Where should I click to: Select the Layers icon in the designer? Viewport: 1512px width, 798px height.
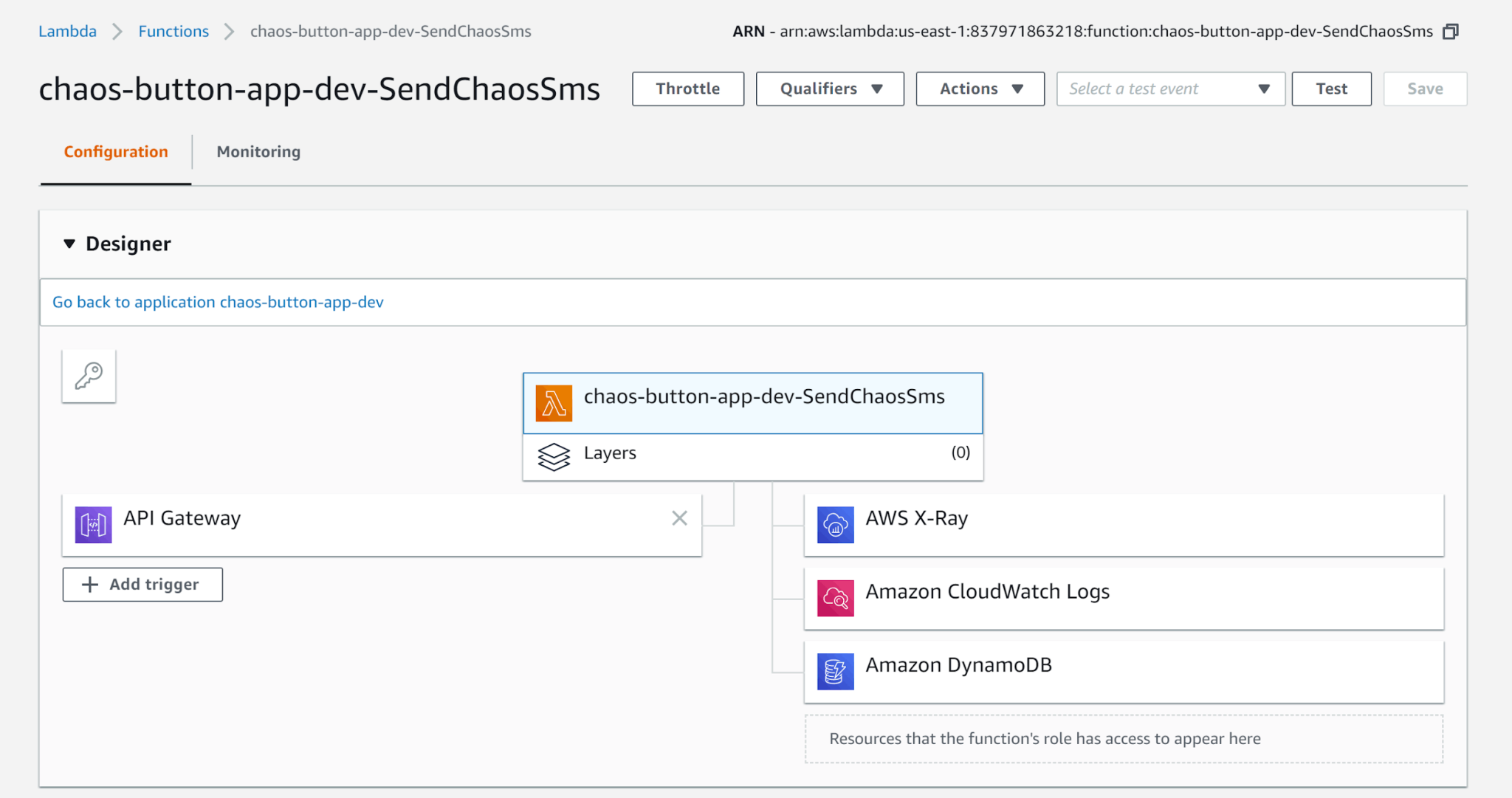tap(554, 456)
